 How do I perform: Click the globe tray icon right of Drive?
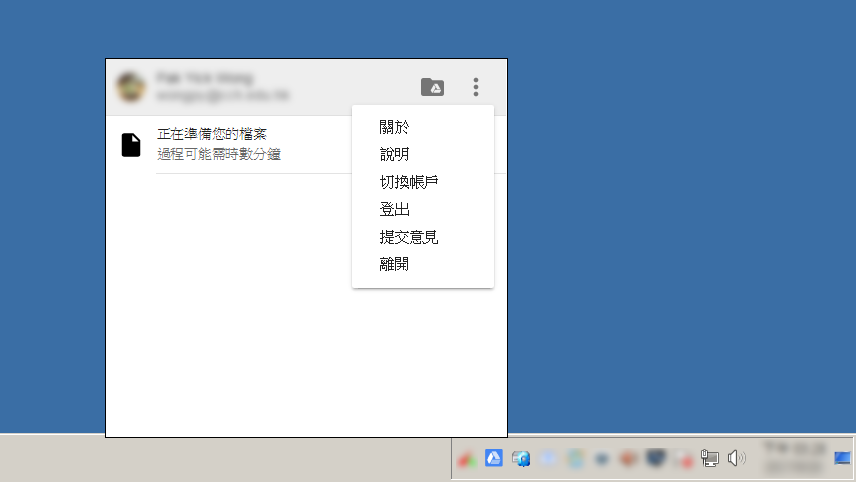tap(520, 458)
